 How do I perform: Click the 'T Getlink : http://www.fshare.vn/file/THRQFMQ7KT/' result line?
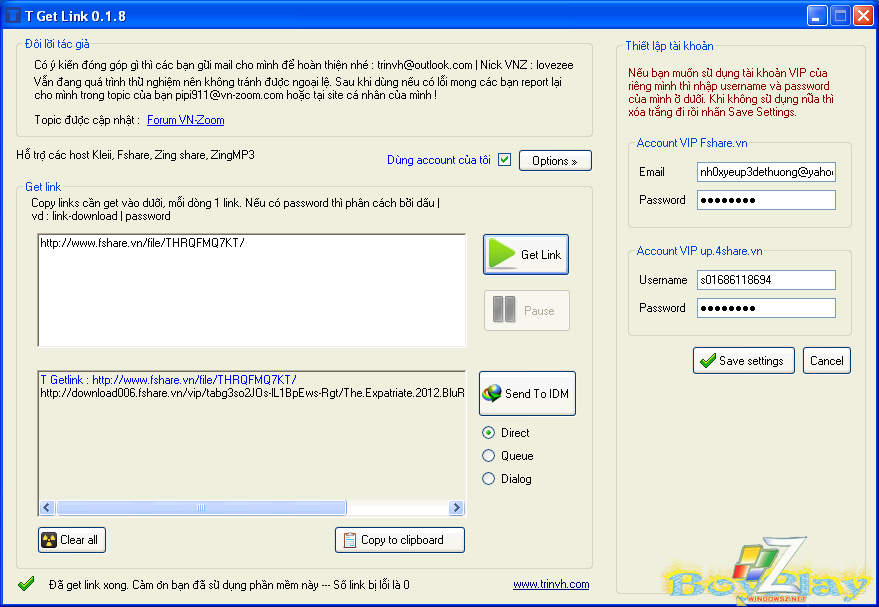tap(168, 379)
